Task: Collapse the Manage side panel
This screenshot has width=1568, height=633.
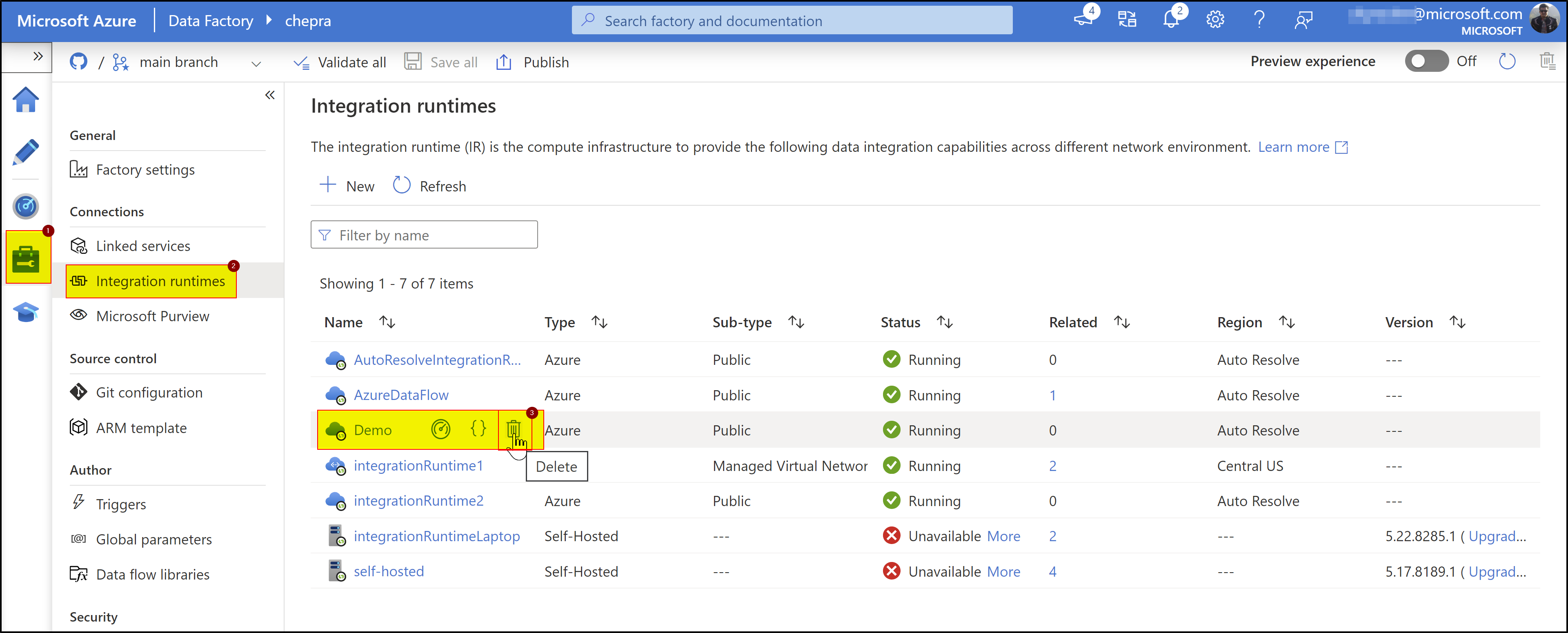Action: coord(270,95)
